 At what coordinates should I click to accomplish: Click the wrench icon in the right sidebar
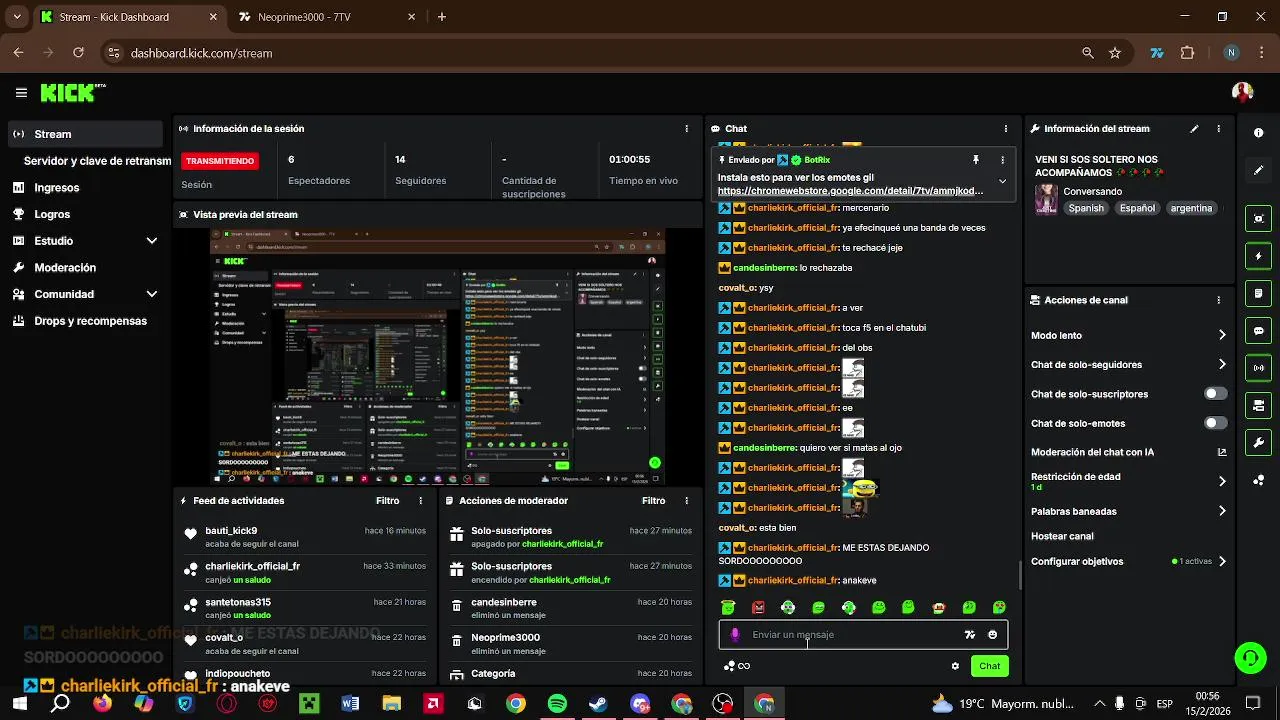click(x=1258, y=443)
